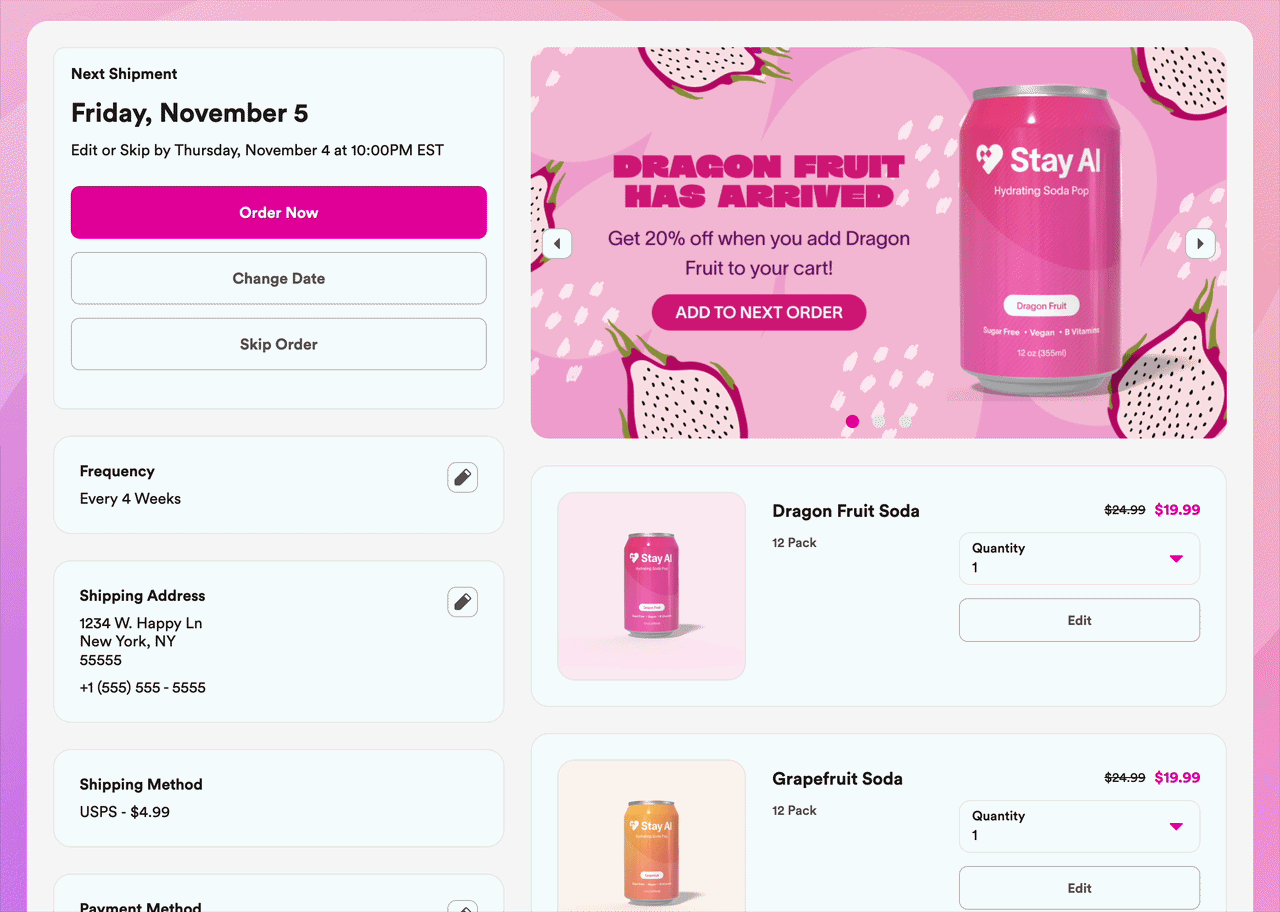Click ADD TO NEXT ORDER in banner
The image size is (1280, 912).
click(x=759, y=312)
